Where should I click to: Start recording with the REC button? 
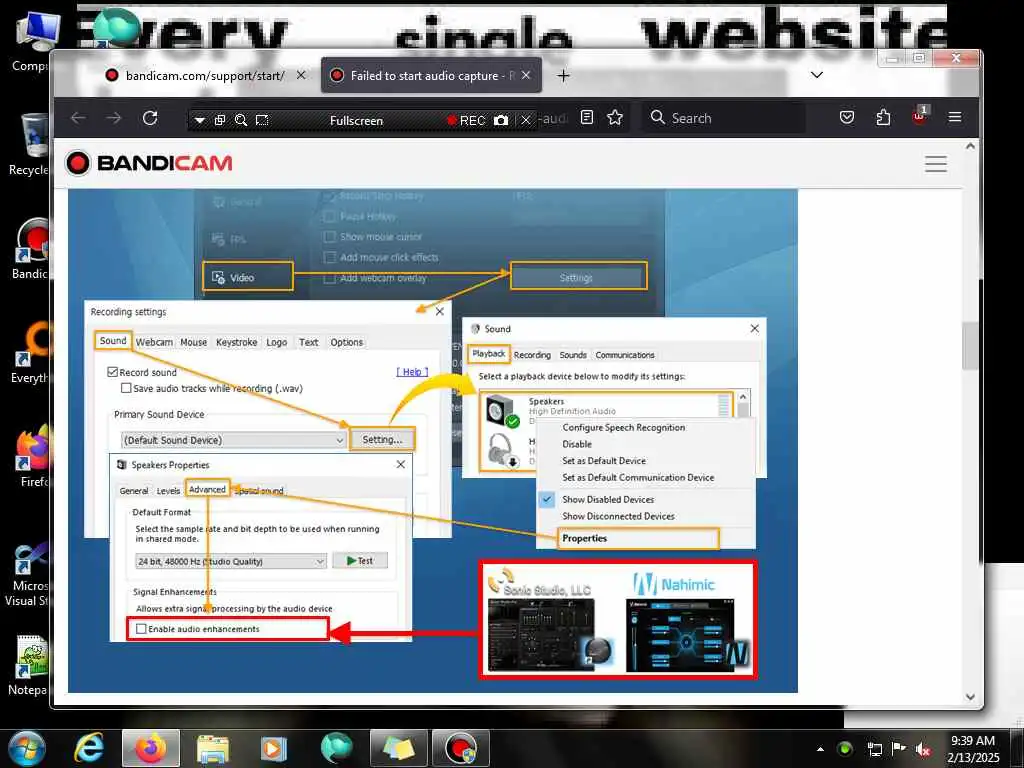coord(466,120)
